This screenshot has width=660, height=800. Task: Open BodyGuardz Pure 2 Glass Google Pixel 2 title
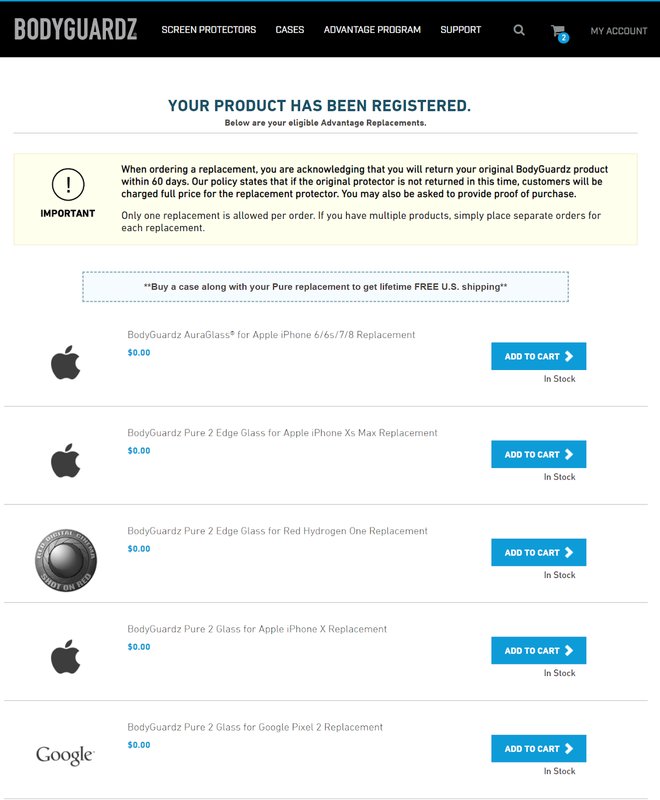pyautogui.click(x=255, y=727)
